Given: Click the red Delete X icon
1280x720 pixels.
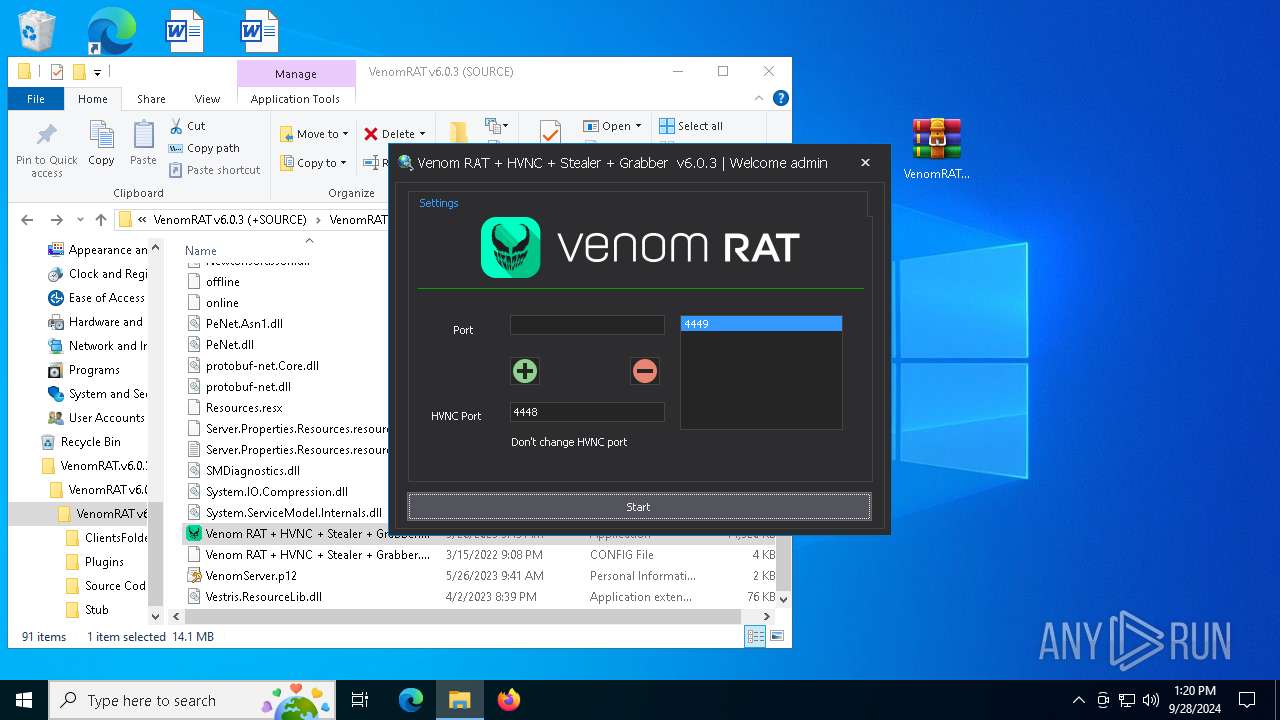Looking at the screenshot, I should 371,134.
